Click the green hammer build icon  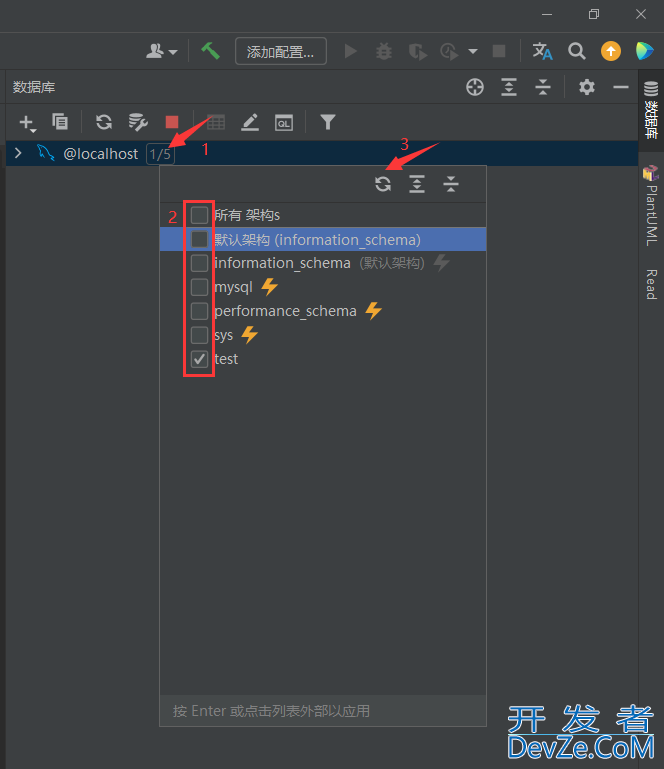[x=210, y=51]
